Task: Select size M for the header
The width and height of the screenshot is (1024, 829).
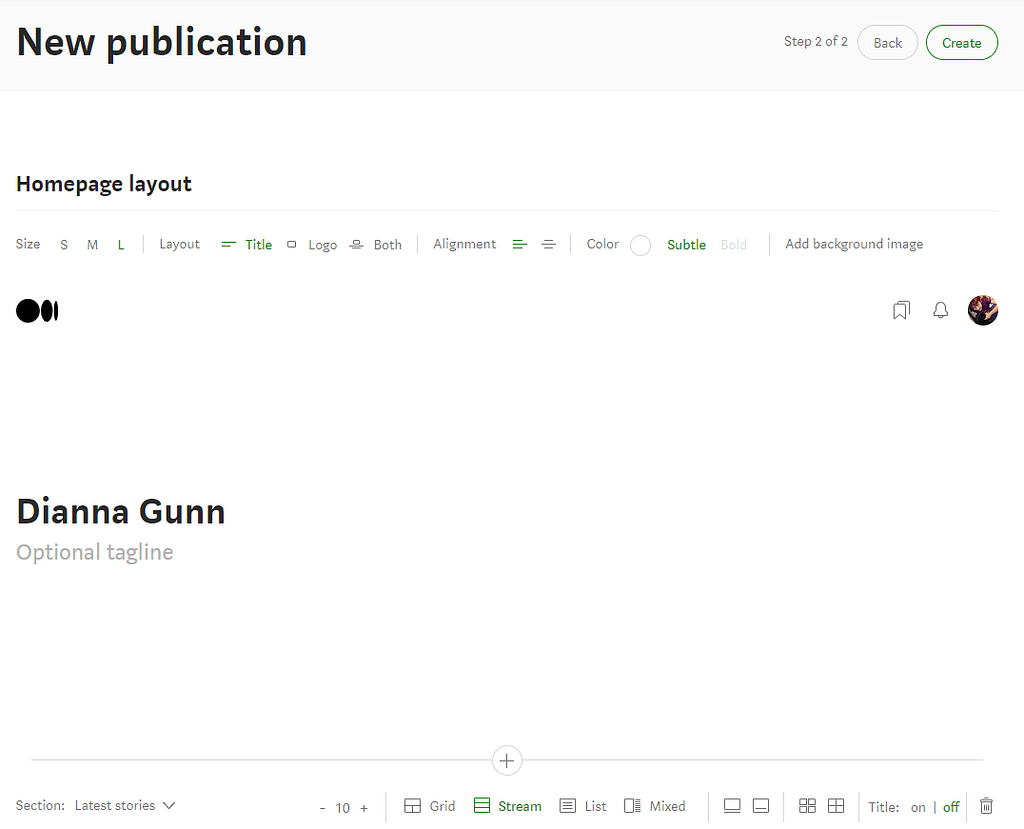Action: click(92, 244)
